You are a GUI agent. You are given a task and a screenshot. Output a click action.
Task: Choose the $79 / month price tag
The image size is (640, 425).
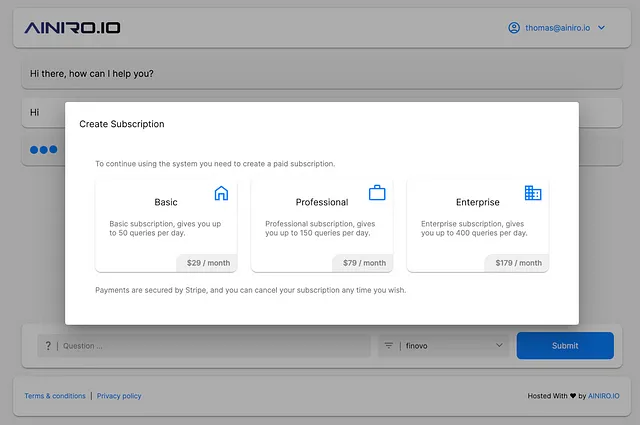coord(363,263)
